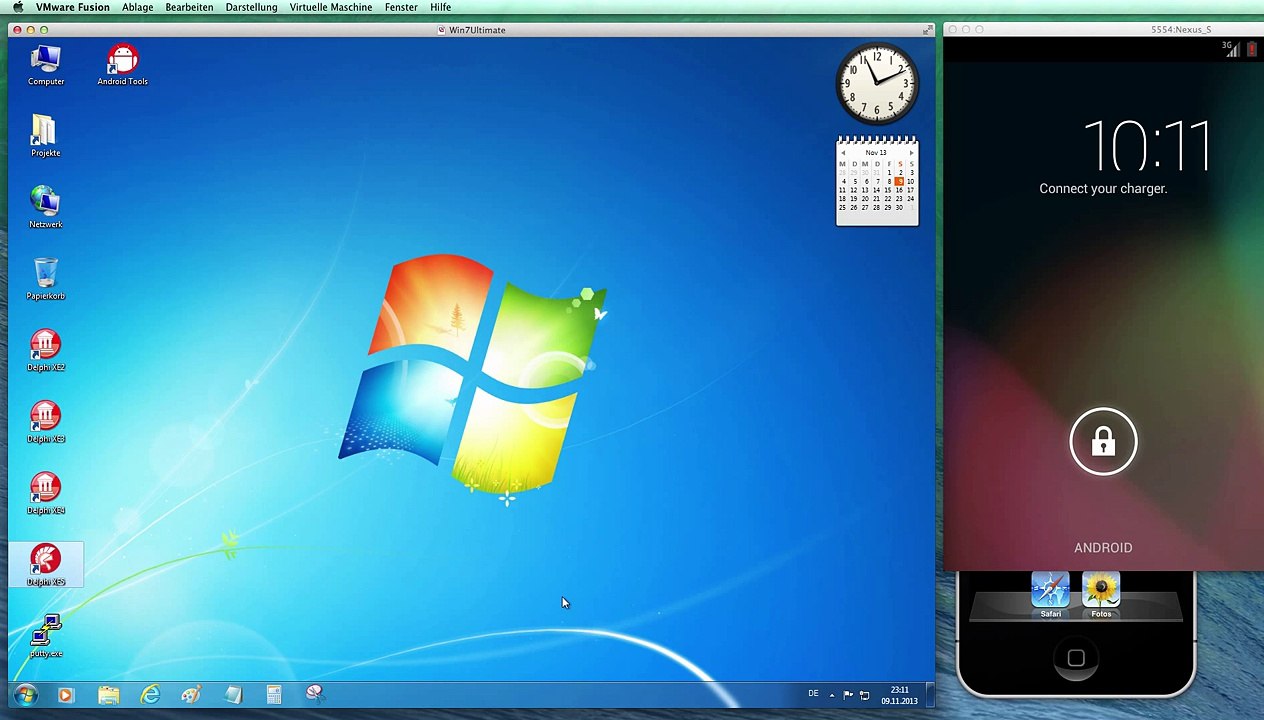
Task: Open the Computer desktop icon
Action: pos(45,66)
